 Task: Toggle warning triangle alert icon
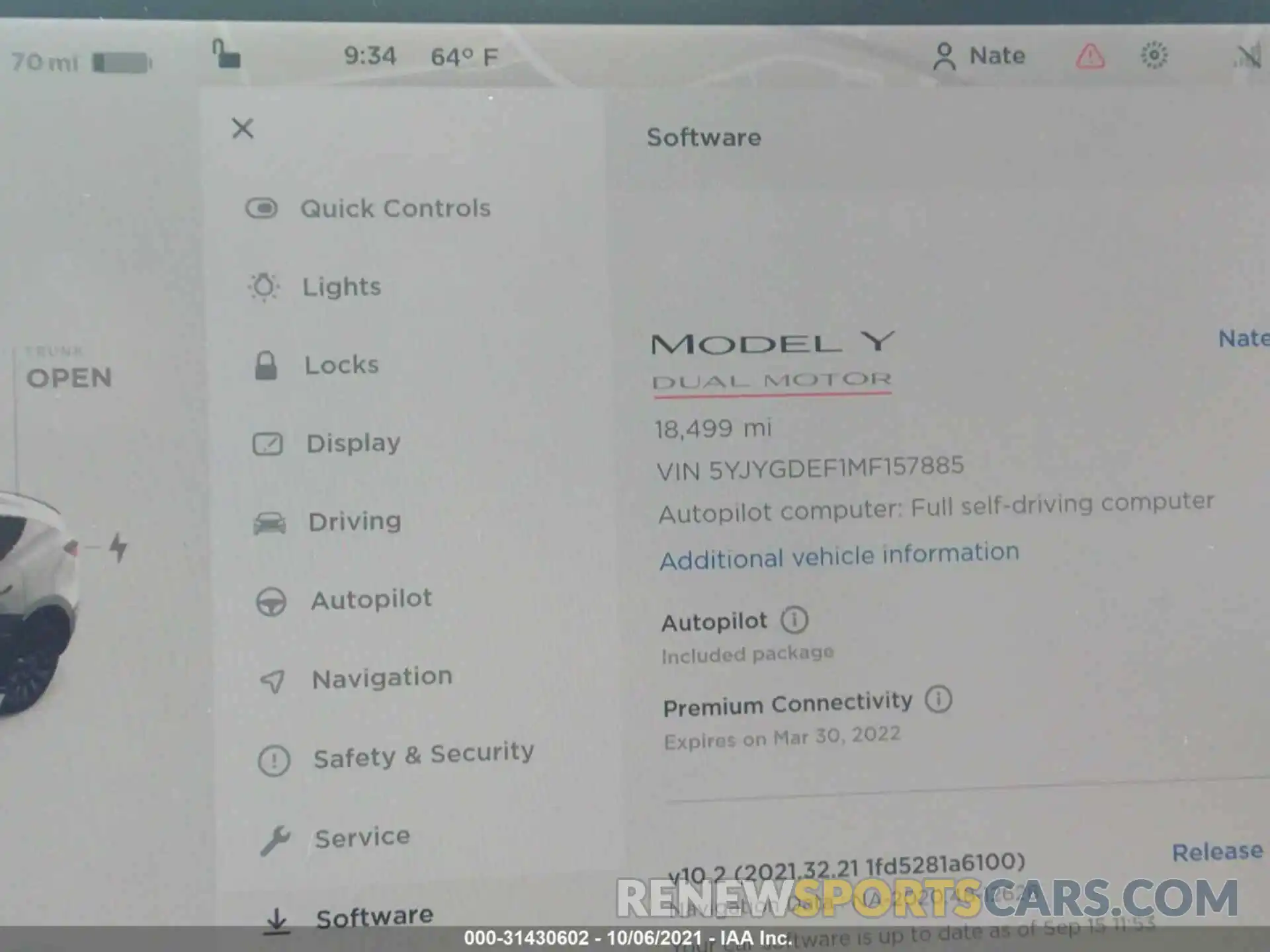click(x=1091, y=55)
